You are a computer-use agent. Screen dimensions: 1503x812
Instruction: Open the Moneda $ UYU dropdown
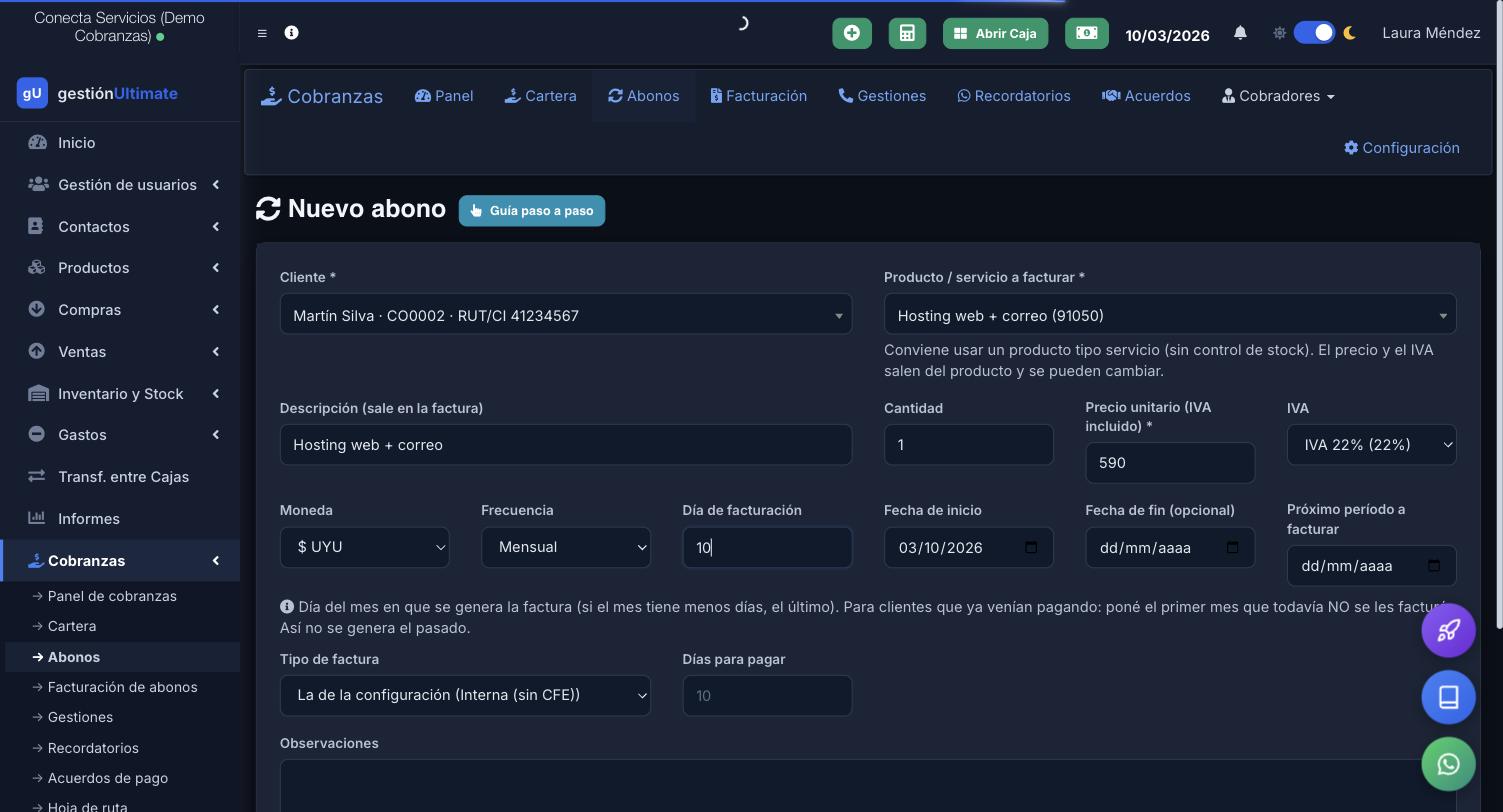tap(365, 547)
